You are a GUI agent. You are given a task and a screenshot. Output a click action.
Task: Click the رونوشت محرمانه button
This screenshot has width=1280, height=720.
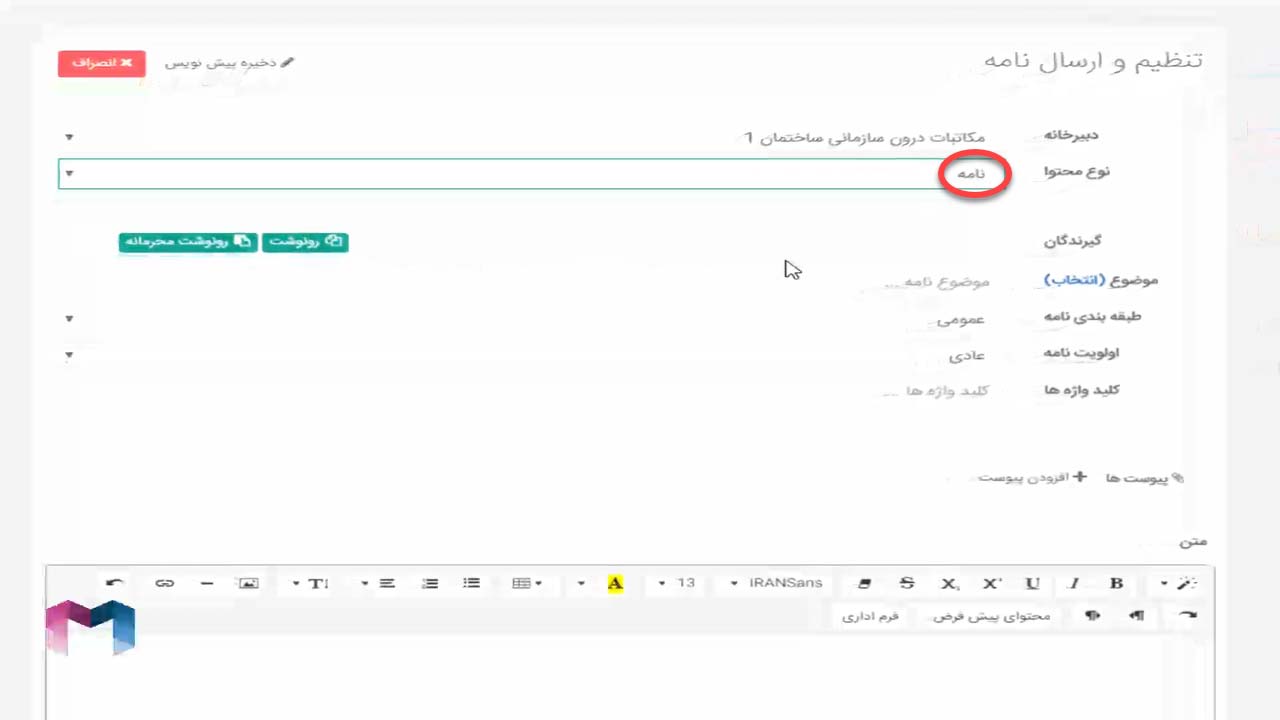[x=188, y=241]
